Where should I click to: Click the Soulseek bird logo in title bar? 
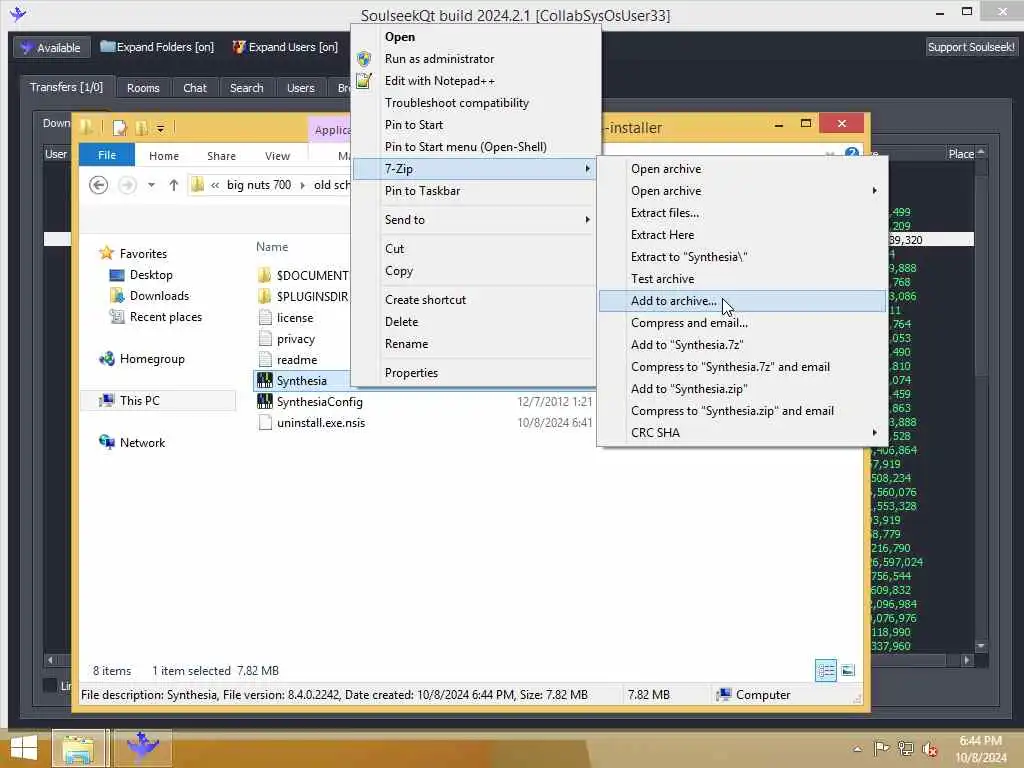click(x=18, y=14)
